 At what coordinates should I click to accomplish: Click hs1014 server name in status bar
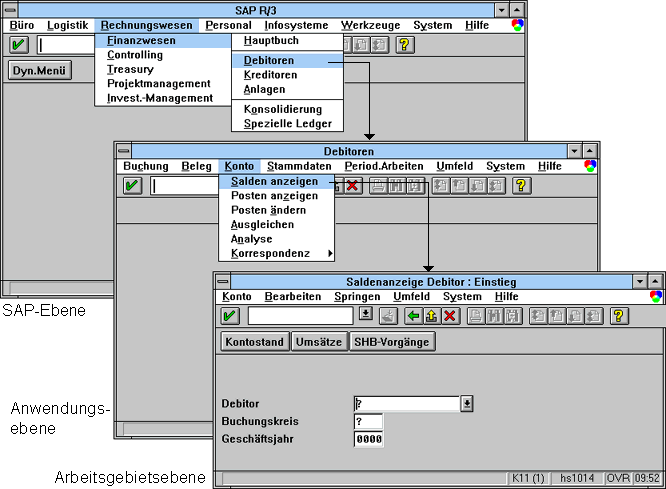click(576, 478)
